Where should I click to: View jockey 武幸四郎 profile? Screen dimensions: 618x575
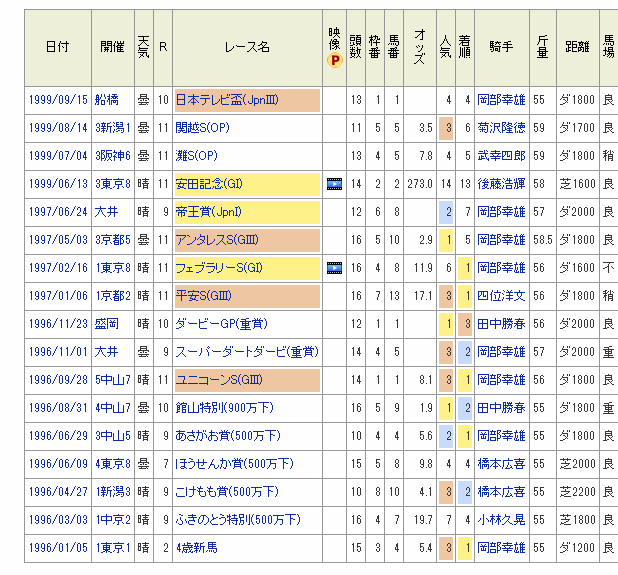[501, 156]
